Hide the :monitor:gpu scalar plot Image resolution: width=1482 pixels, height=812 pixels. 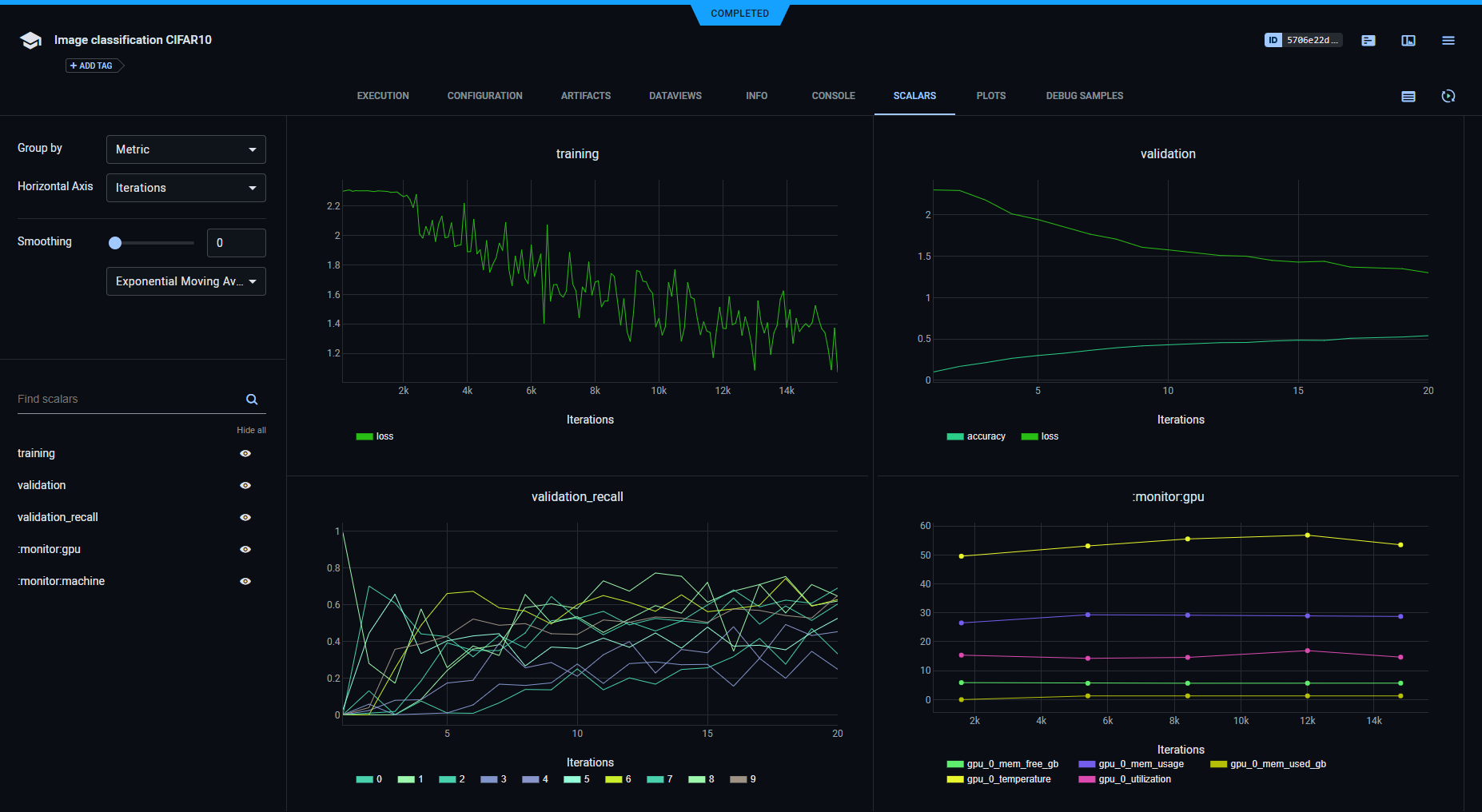click(x=245, y=550)
